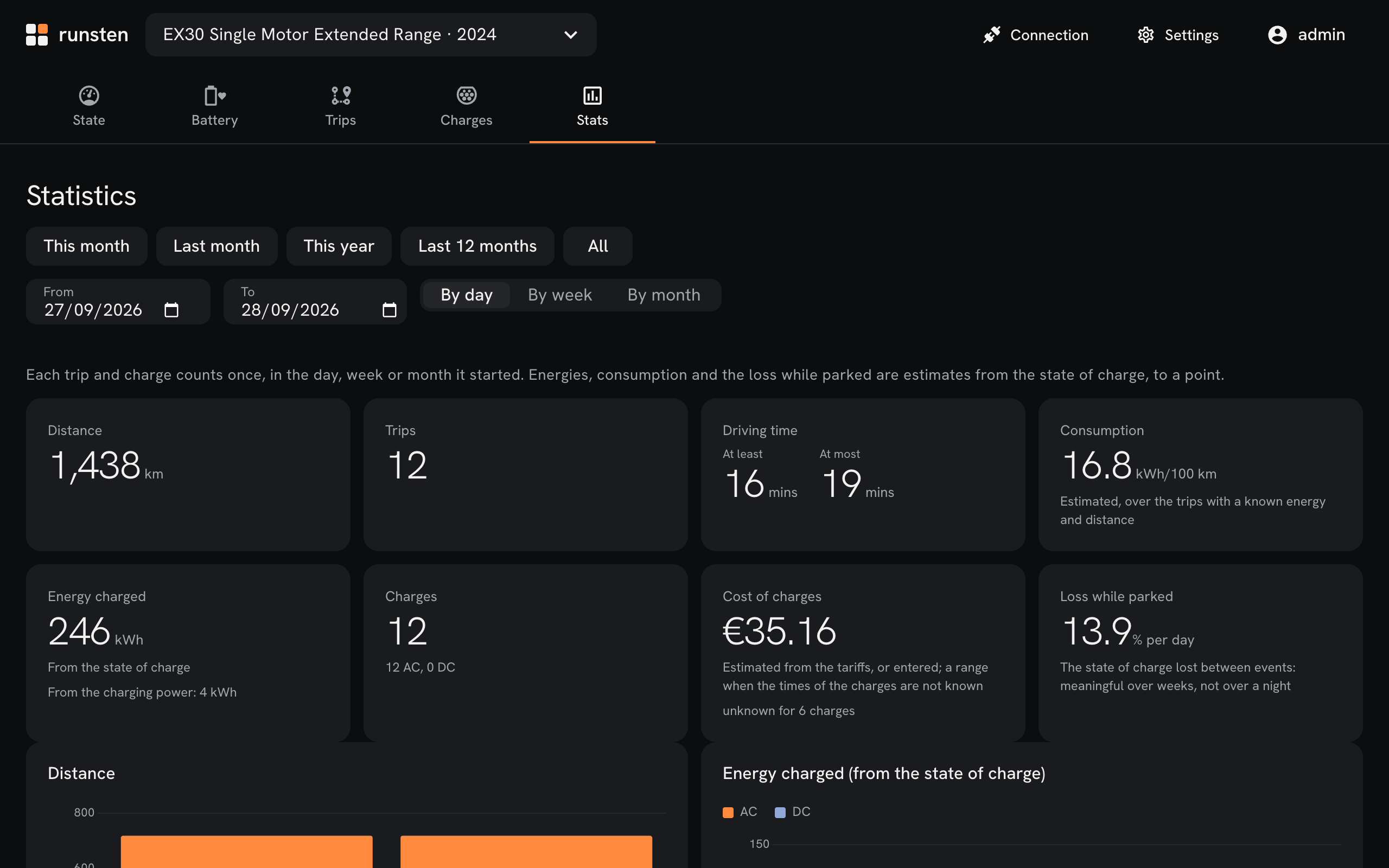Click the Statistics page heading

pyautogui.click(x=81, y=196)
